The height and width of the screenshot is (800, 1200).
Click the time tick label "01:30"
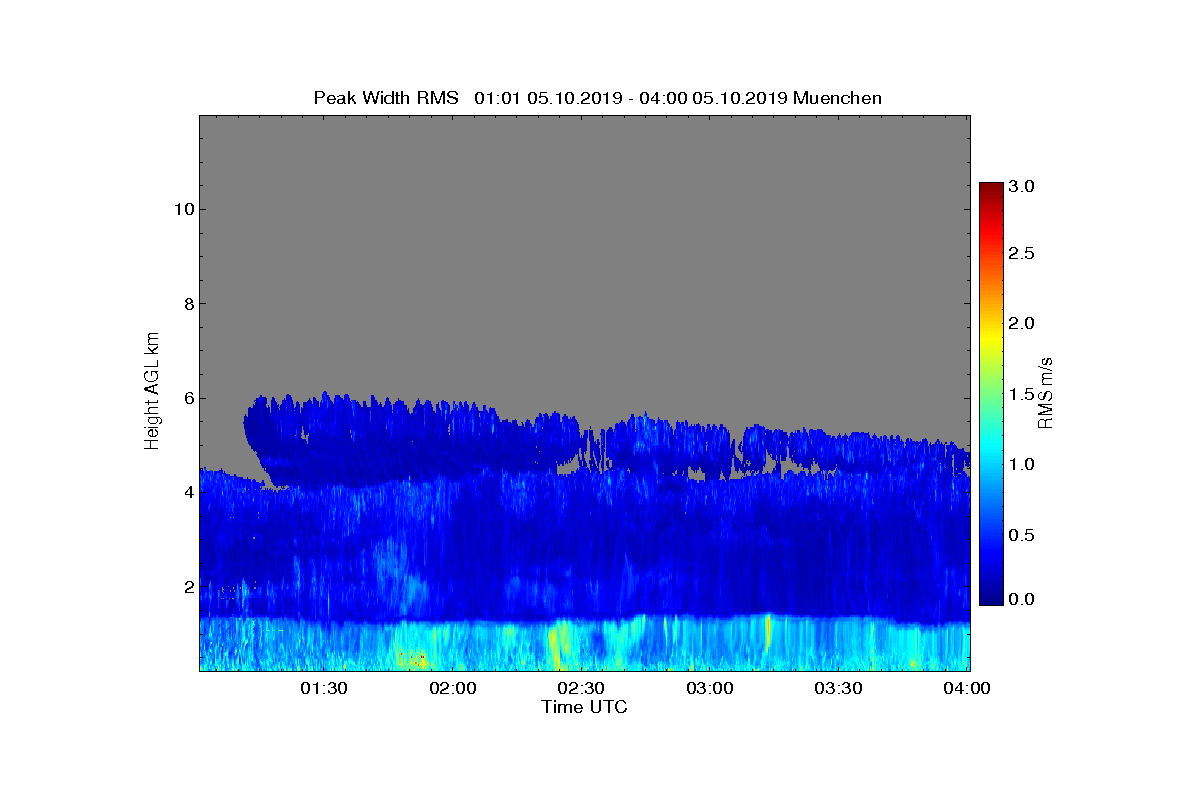pyautogui.click(x=325, y=688)
